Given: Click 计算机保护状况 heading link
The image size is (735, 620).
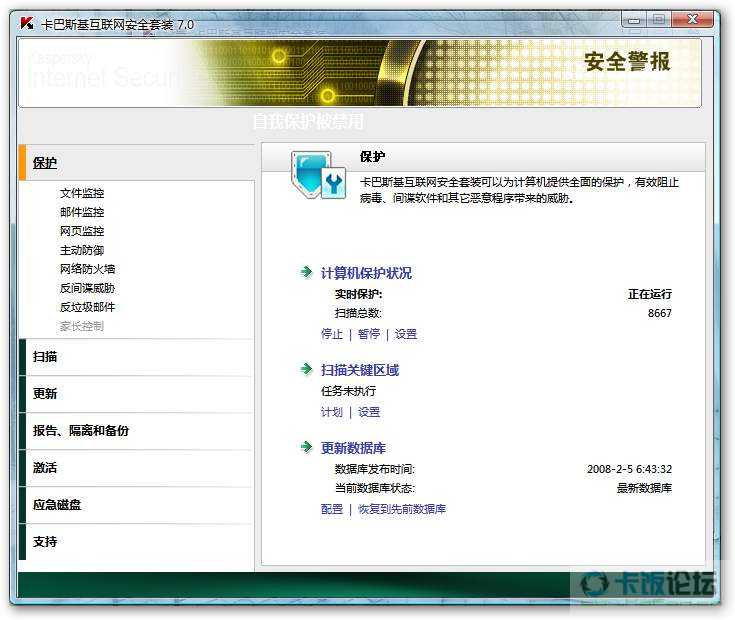Looking at the screenshot, I should coord(366,273).
